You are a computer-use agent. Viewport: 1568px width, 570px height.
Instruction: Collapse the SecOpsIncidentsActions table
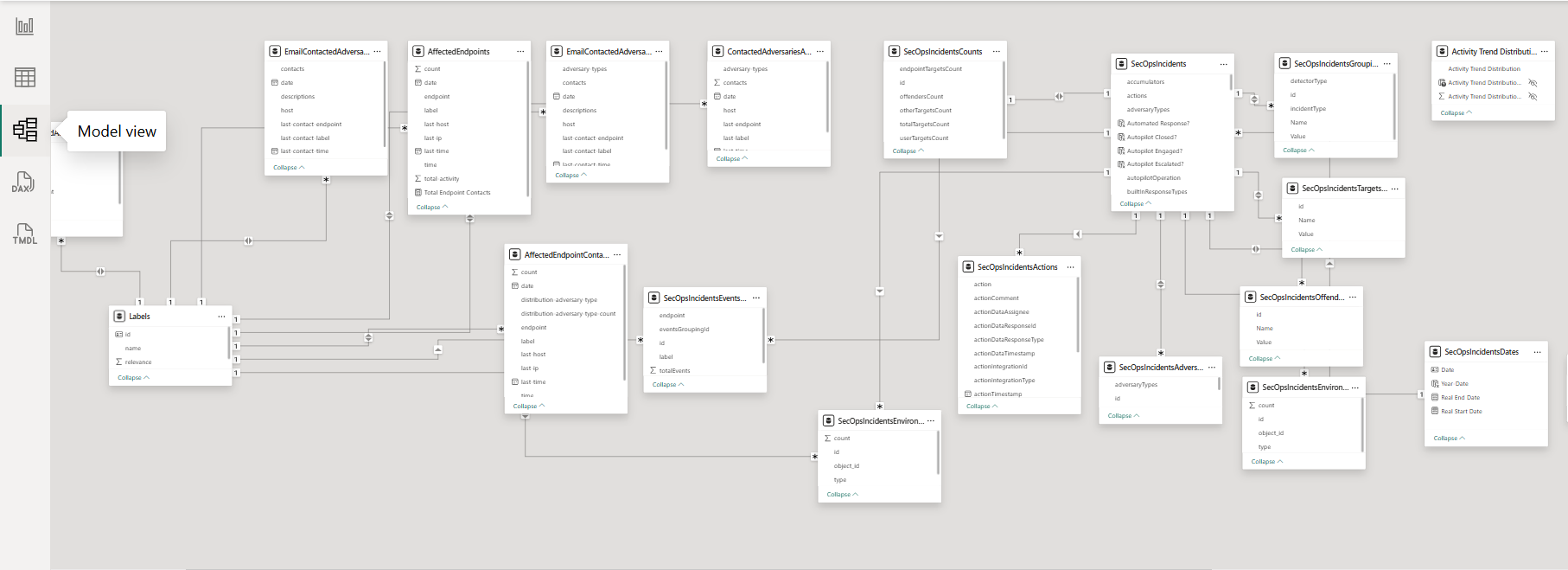coord(981,407)
